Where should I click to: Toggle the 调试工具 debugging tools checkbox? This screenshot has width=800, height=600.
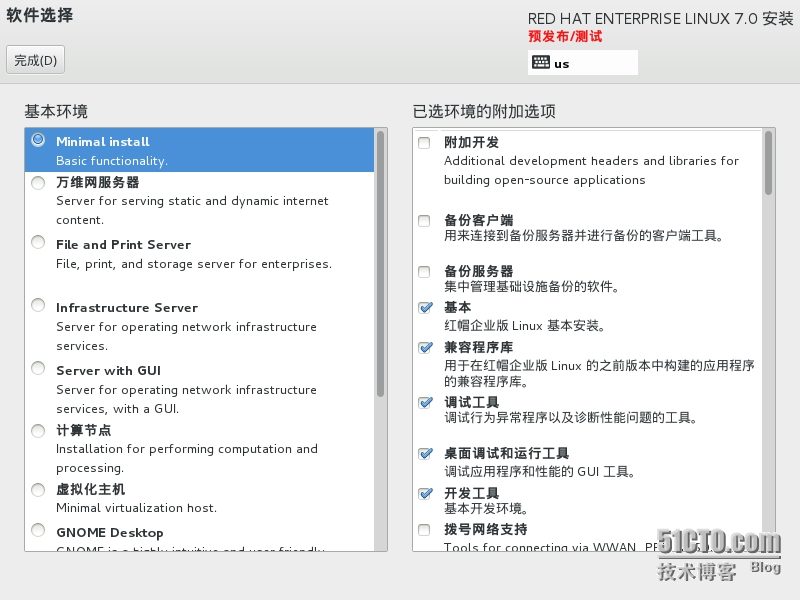coord(425,403)
